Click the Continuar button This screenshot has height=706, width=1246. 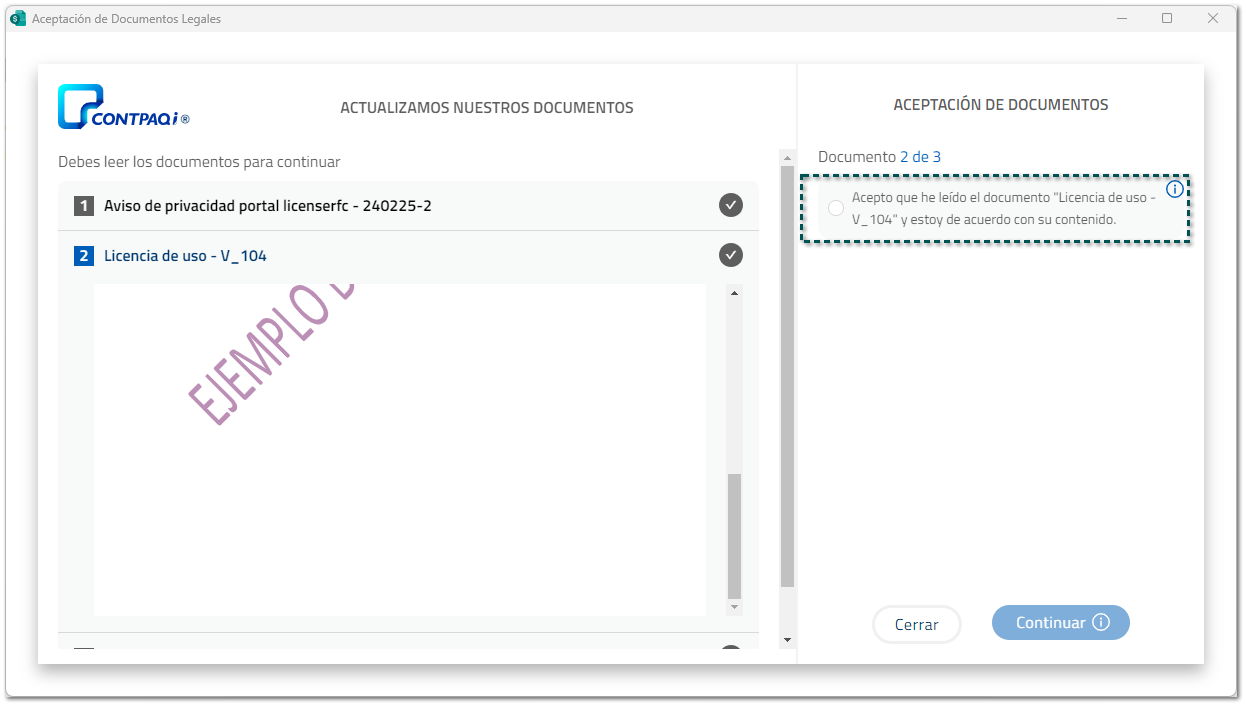[x=1060, y=622]
